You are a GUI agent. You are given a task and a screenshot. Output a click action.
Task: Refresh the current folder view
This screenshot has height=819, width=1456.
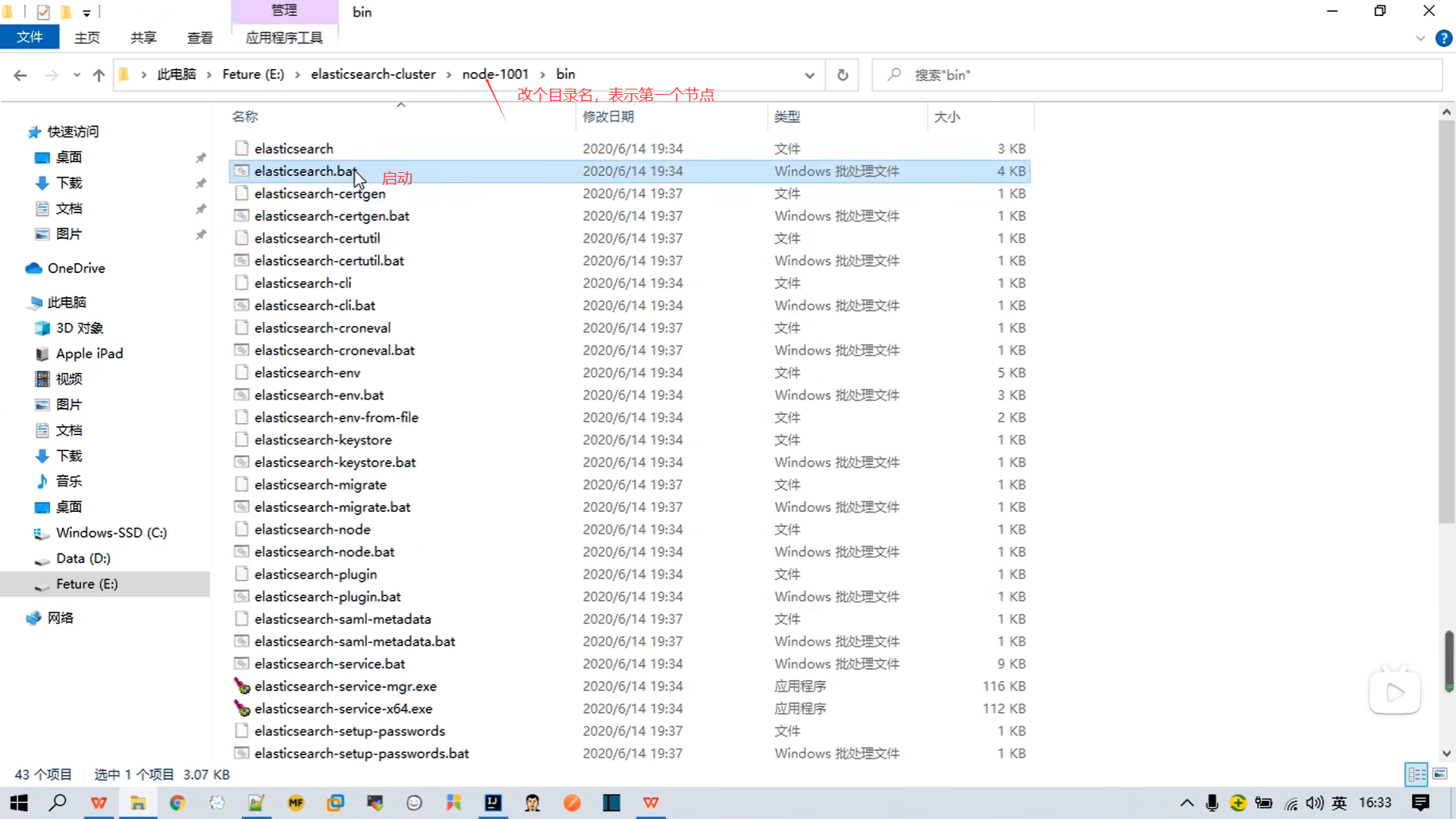(x=843, y=75)
